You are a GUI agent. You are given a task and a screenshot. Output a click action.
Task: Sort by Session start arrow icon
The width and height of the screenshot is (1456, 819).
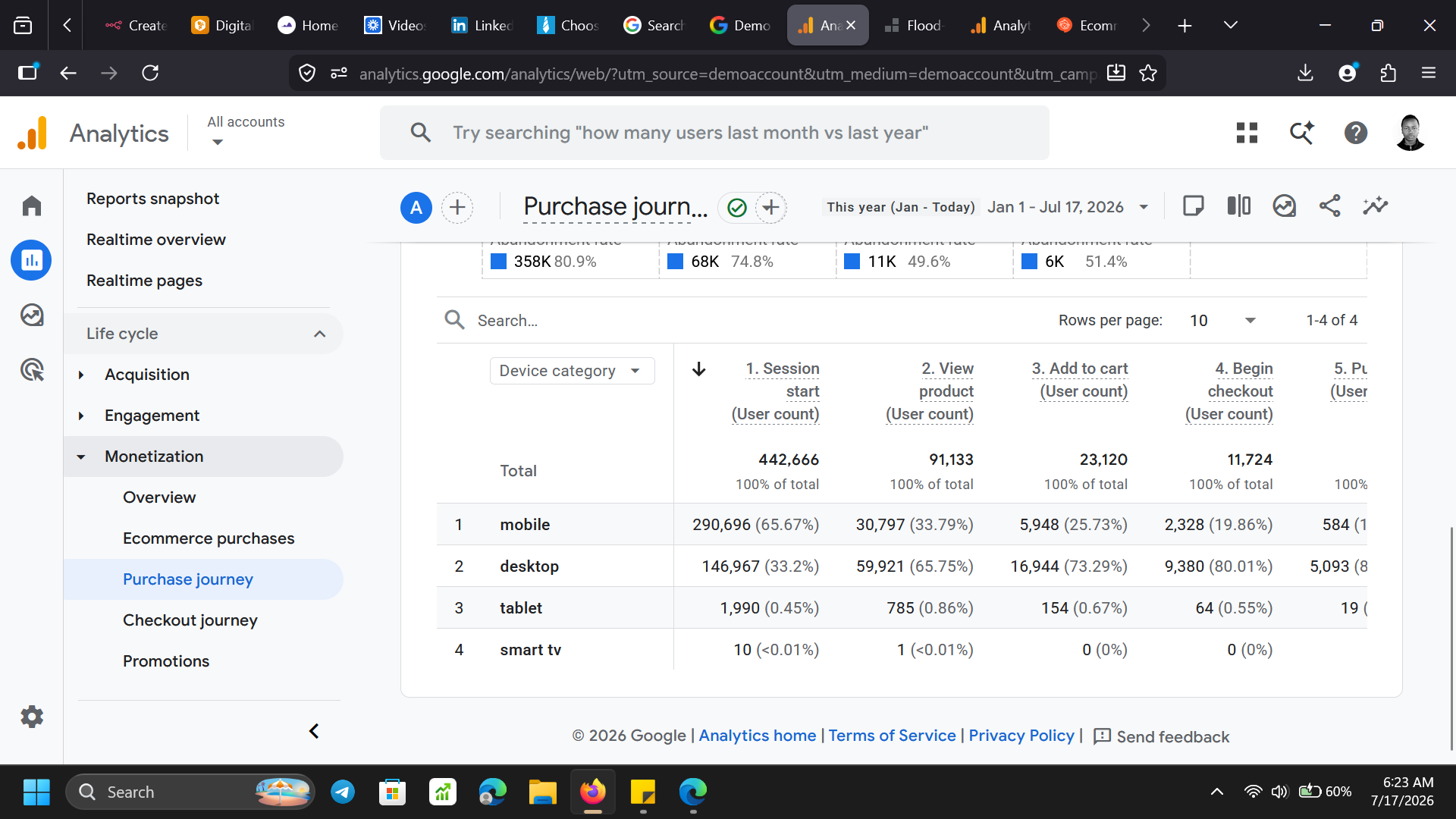pyautogui.click(x=699, y=369)
